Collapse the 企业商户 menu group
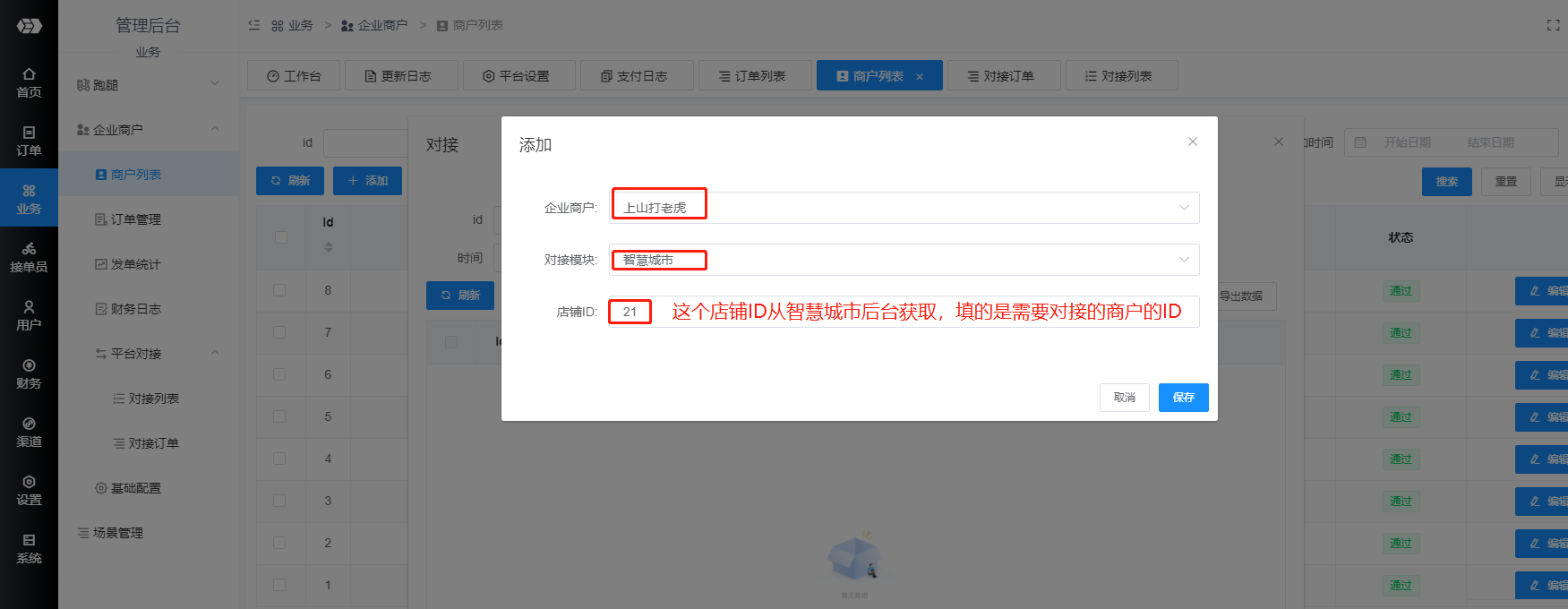Viewport: 1568px width, 609px height. click(148, 130)
